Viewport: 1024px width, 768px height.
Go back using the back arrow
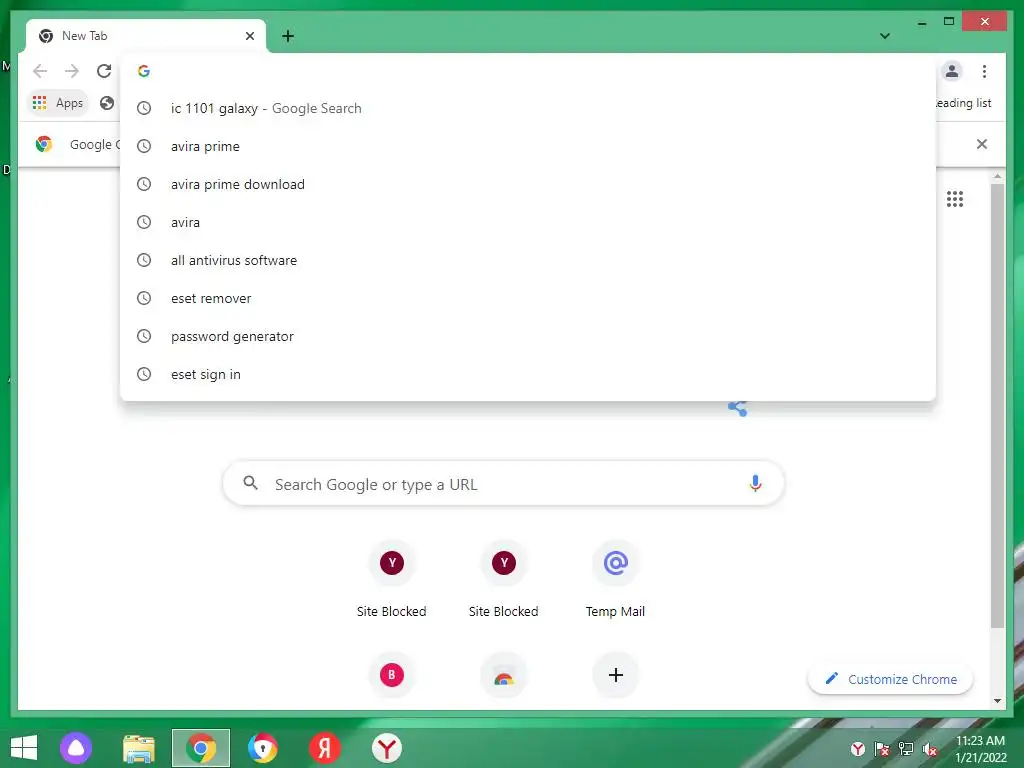point(40,71)
